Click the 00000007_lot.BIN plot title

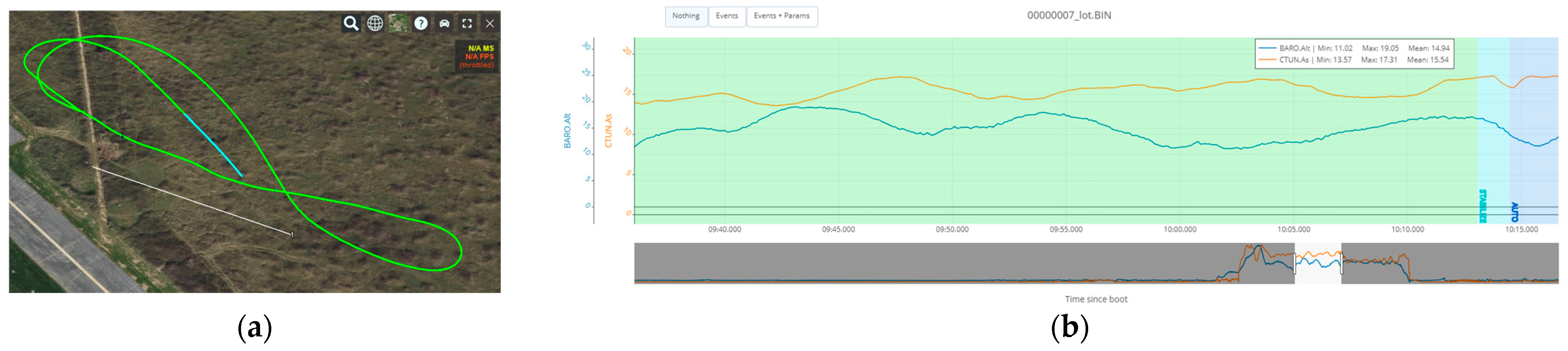[x=1068, y=15]
